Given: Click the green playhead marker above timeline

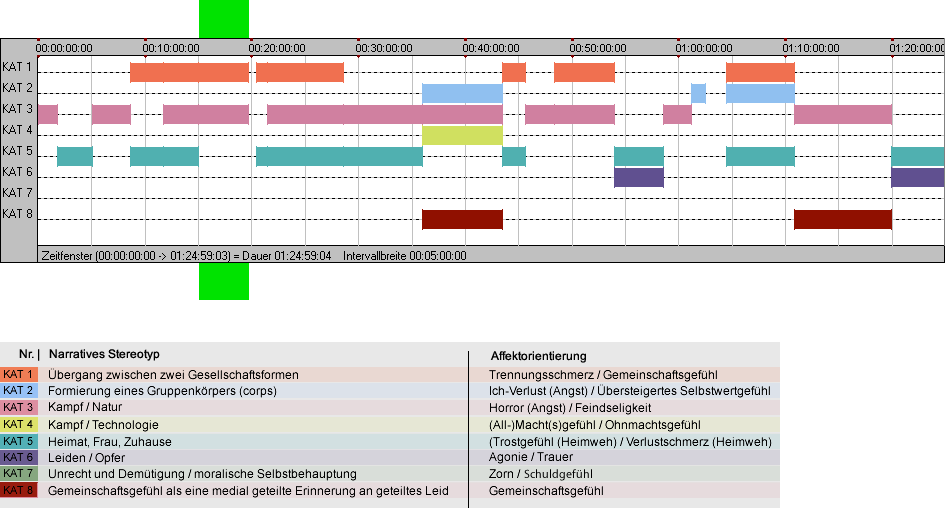Looking at the screenshot, I should [x=224, y=19].
